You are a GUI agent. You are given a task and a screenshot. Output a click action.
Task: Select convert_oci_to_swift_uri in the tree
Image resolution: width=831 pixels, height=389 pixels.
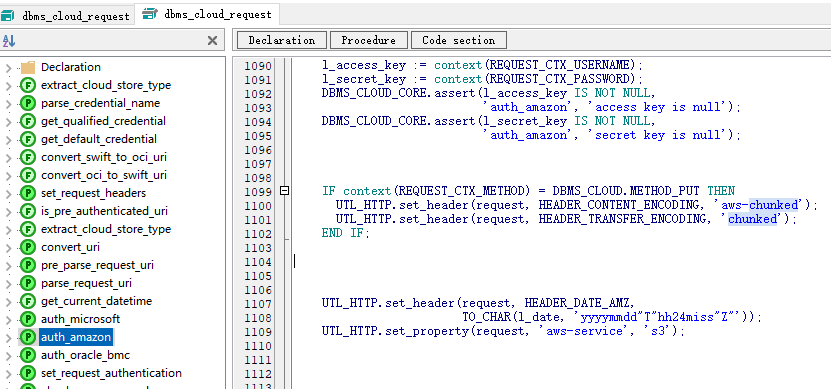point(104,175)
